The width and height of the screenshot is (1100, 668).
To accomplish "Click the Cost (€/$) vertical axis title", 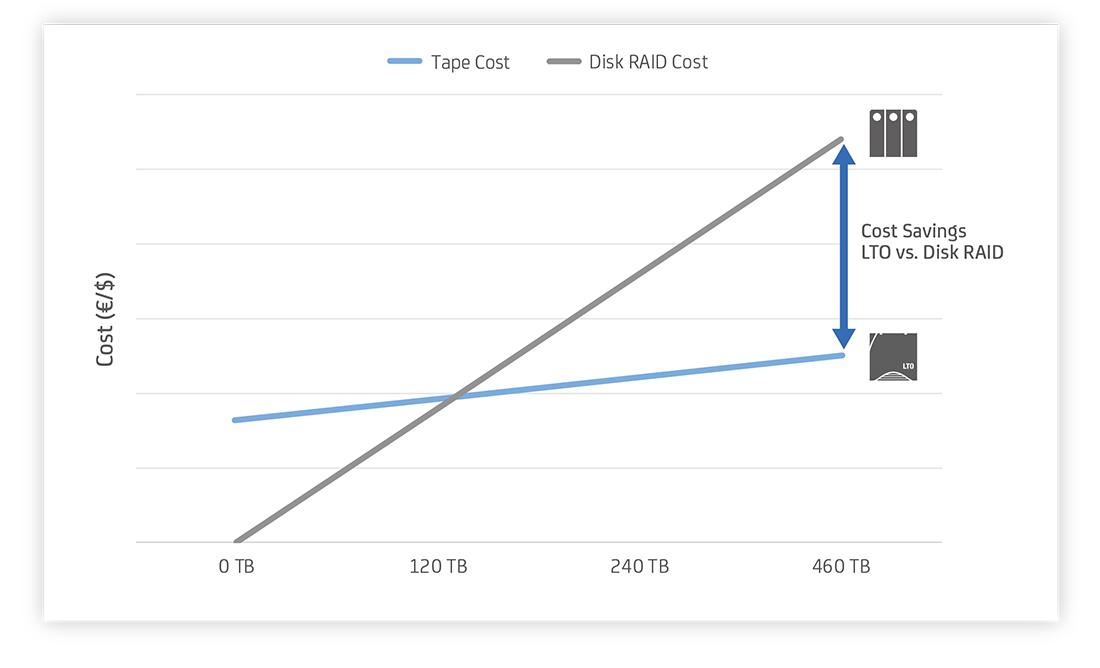I will (x=105, y=319).
